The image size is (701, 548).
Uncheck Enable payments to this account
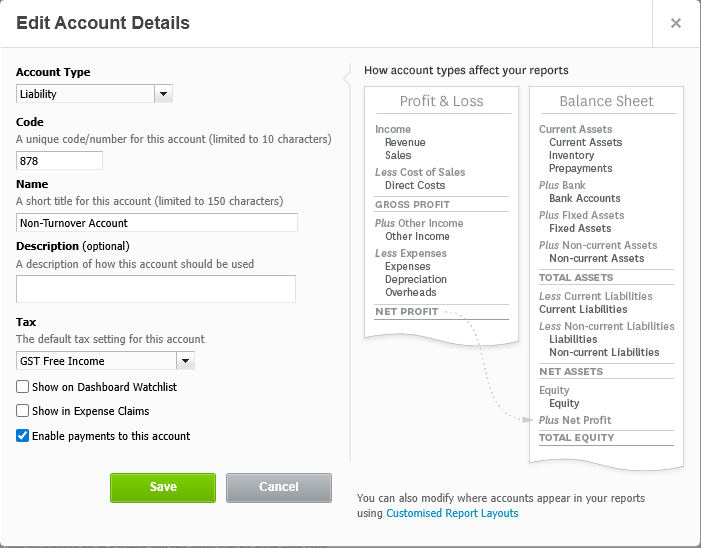point(23,436)
